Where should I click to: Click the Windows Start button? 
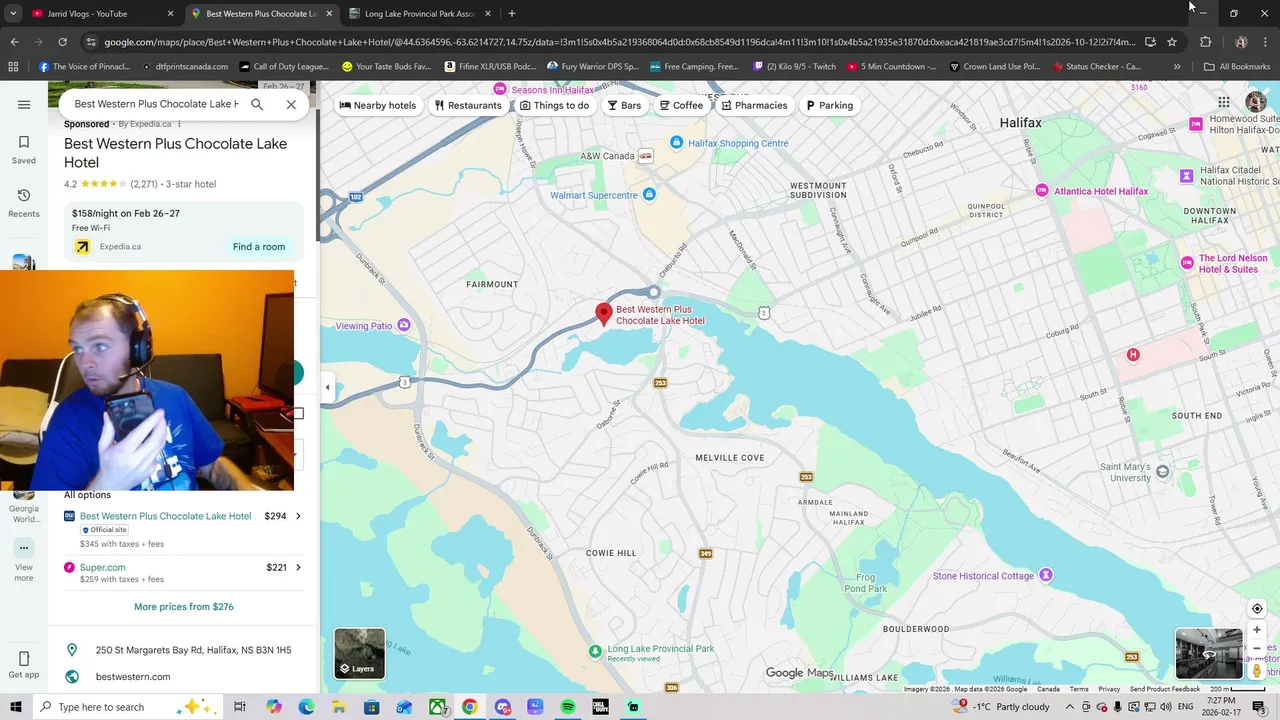click(15, 707)
